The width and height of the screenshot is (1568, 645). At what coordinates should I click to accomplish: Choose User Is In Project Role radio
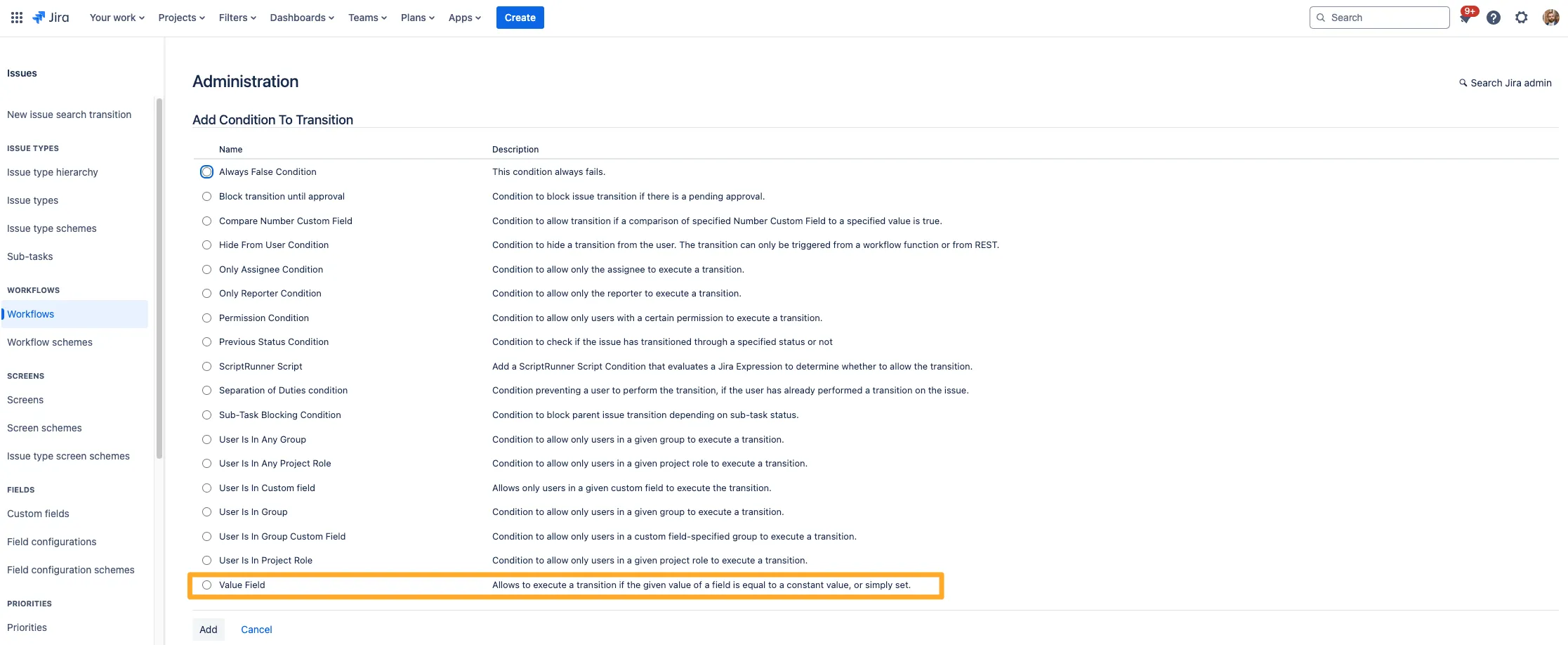(206, 560)
